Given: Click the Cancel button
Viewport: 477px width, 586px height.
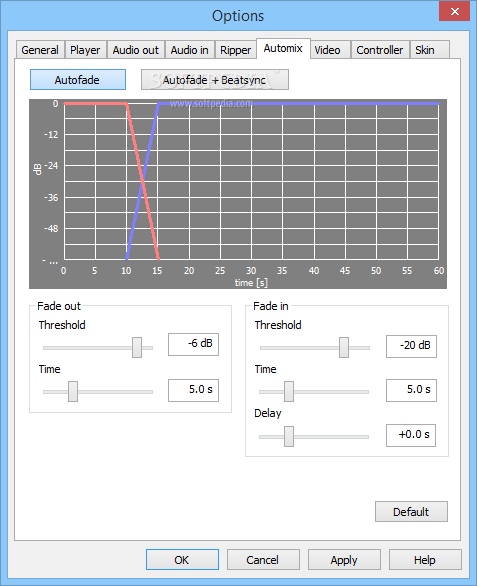Looking at the screenshot, I should point(263,559).
